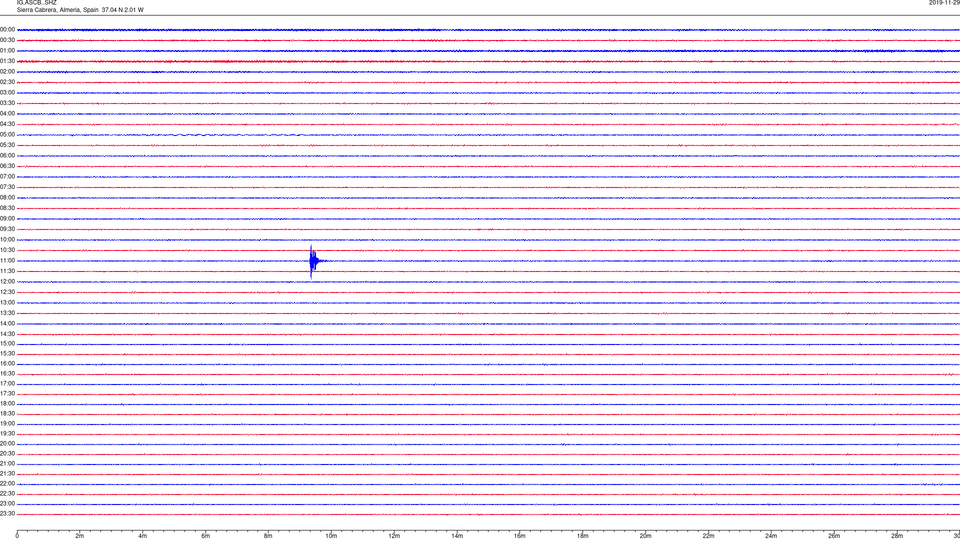Viewport: 960px width, 540px height.
Task: Select the 04:30 row time label
Action: [x=8, y=124]
